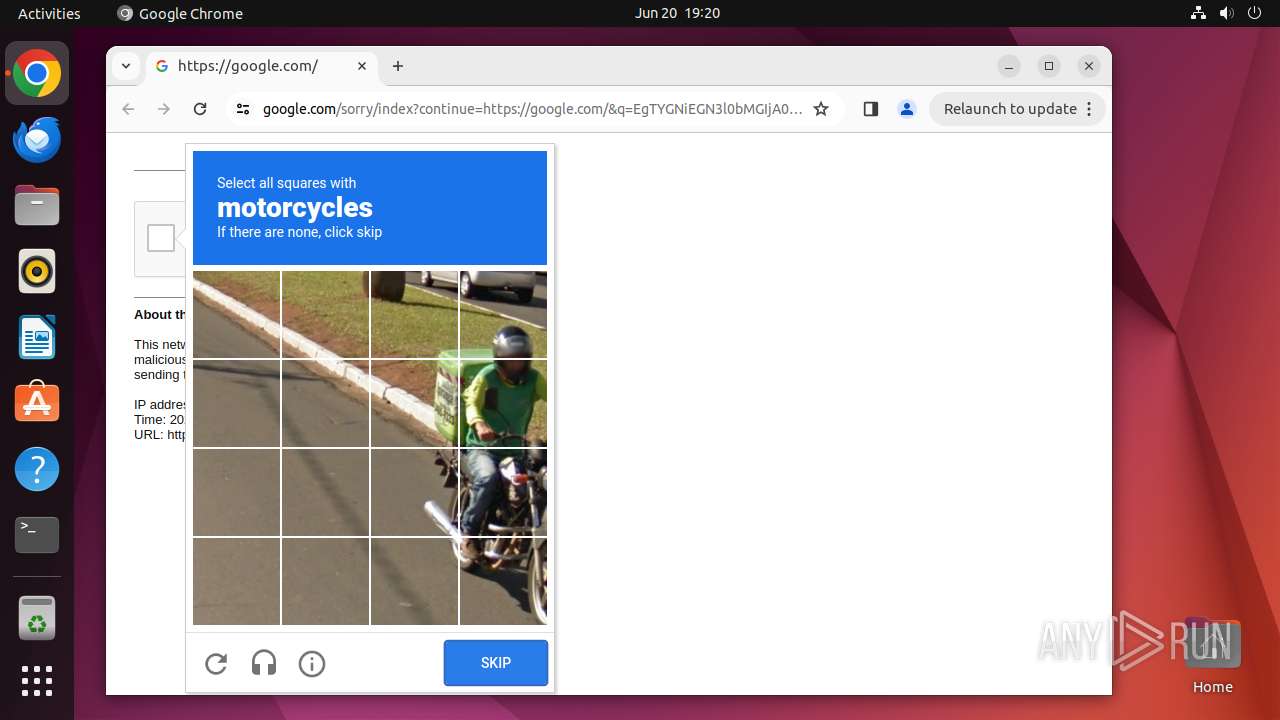
Task: Focus the address bar URL
Action: pos(532,109)
